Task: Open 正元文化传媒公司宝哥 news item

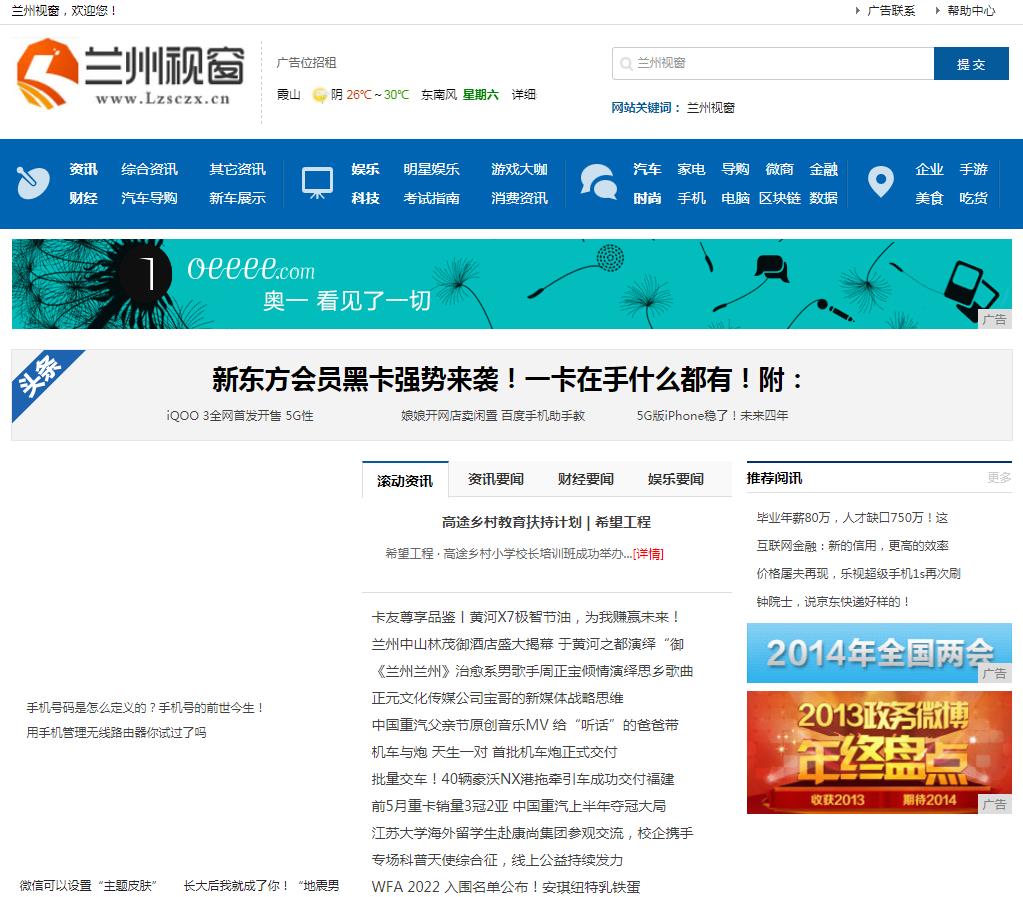Action: tap(497, 698)
